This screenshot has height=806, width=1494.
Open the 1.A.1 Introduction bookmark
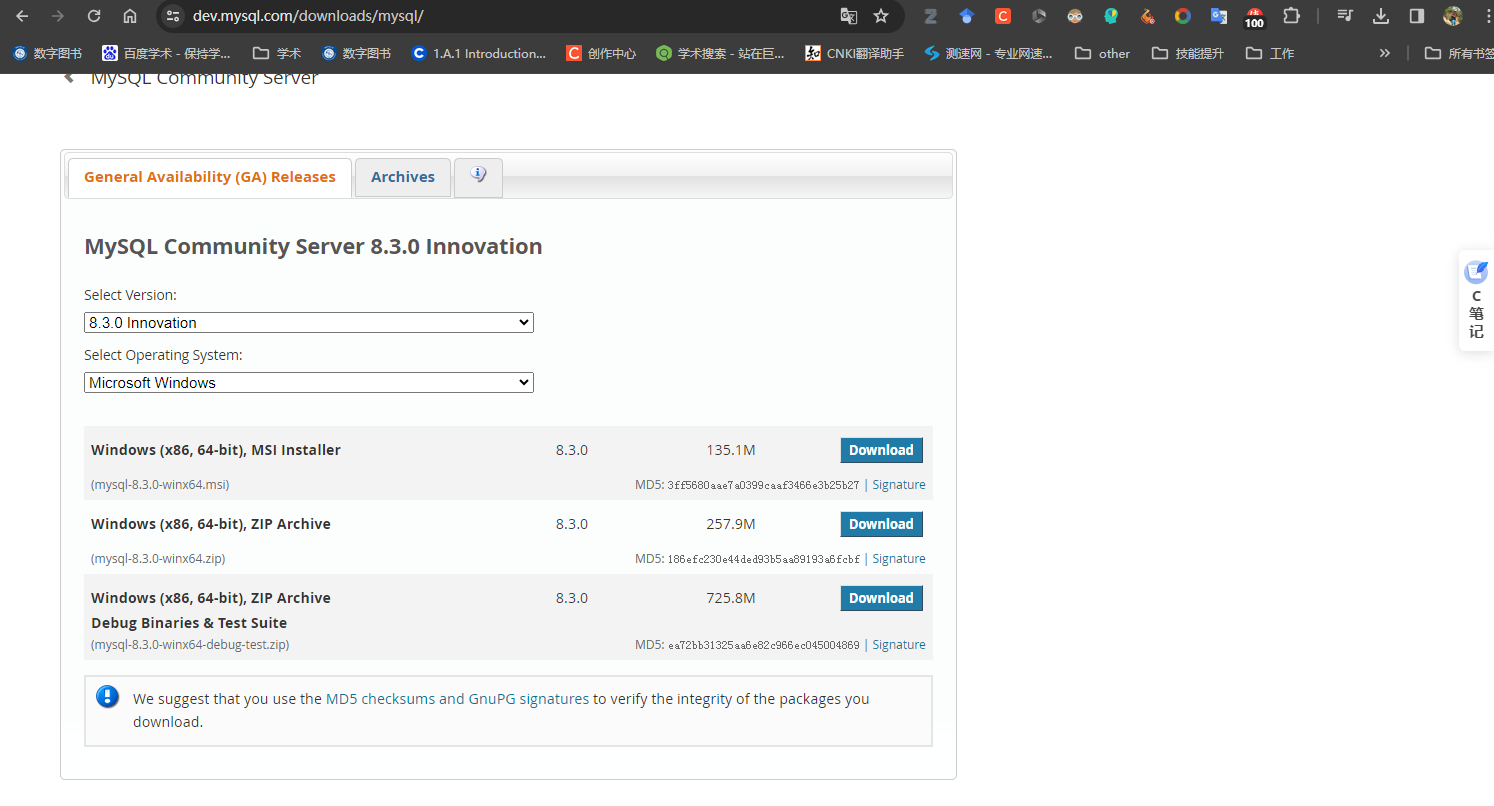478,53
